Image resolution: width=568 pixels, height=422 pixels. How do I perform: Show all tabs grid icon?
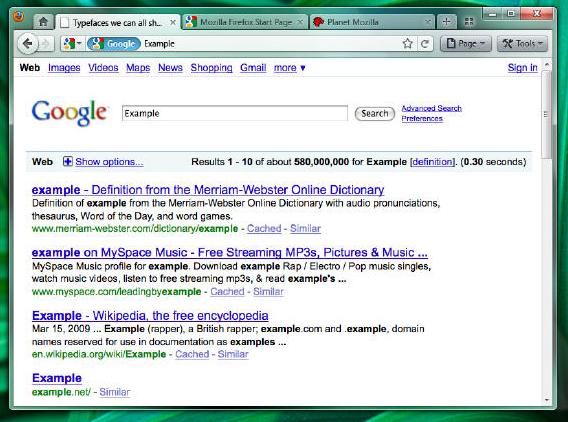click(469, 22)
